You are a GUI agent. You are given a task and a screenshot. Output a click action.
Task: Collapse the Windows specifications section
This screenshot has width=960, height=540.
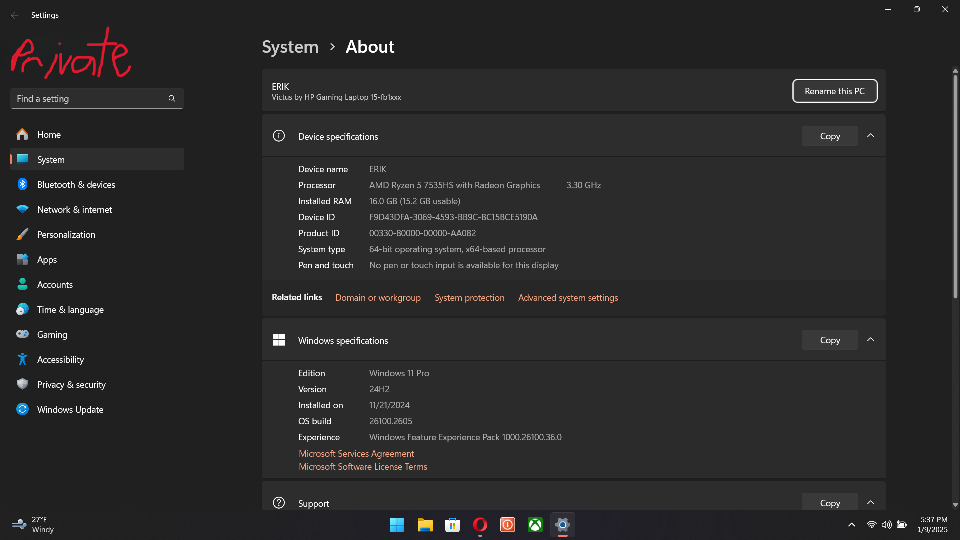click(x=870, y=340)
